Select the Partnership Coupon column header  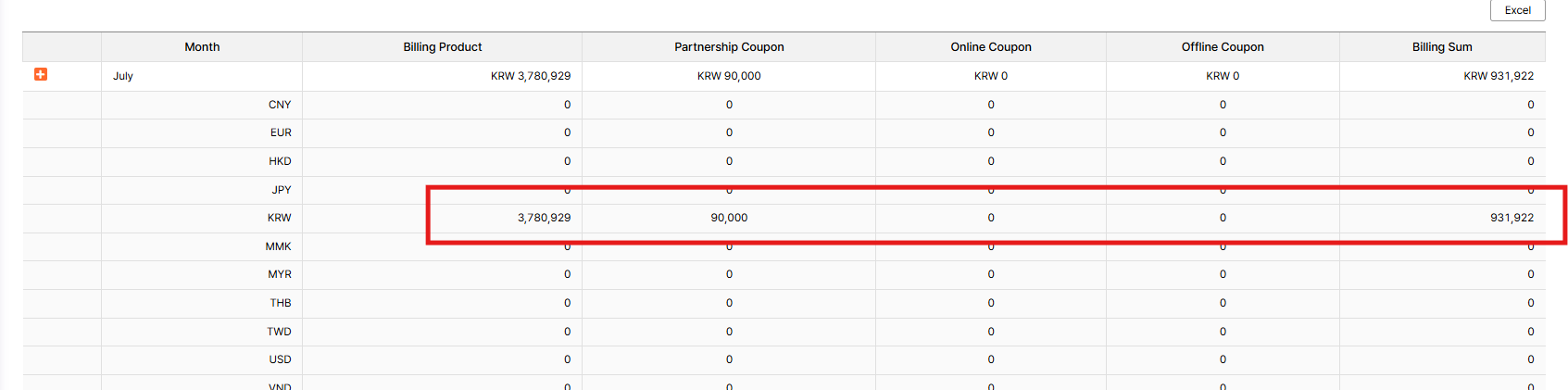tap(729, 47)
